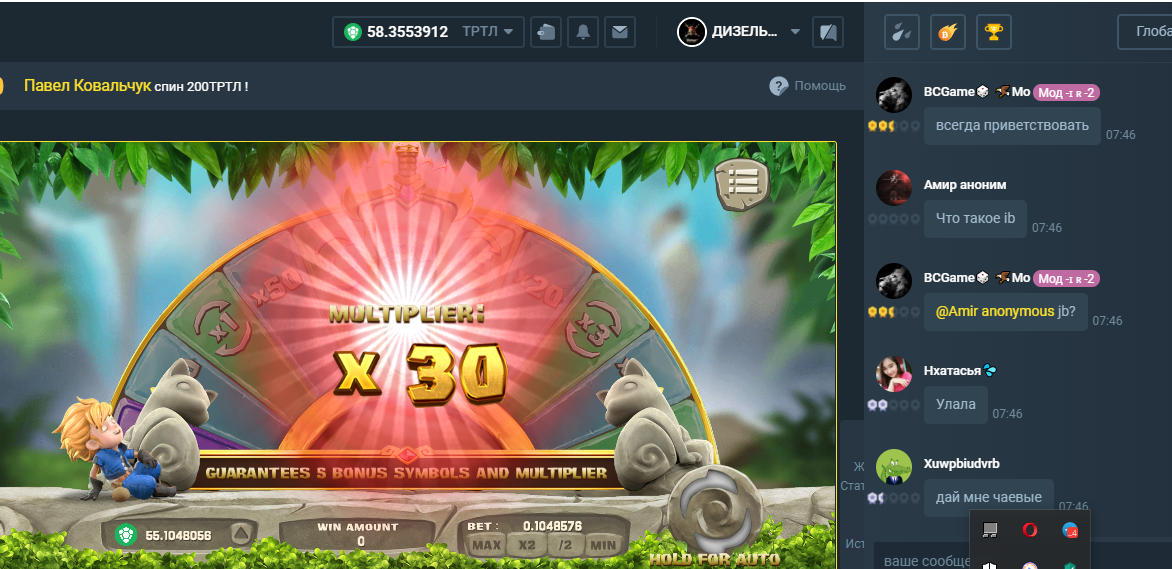Image resolution: width=1172 pixels, height=569 pixels.
Task: Open the mail envelope inbox icon
Action: 620,32
